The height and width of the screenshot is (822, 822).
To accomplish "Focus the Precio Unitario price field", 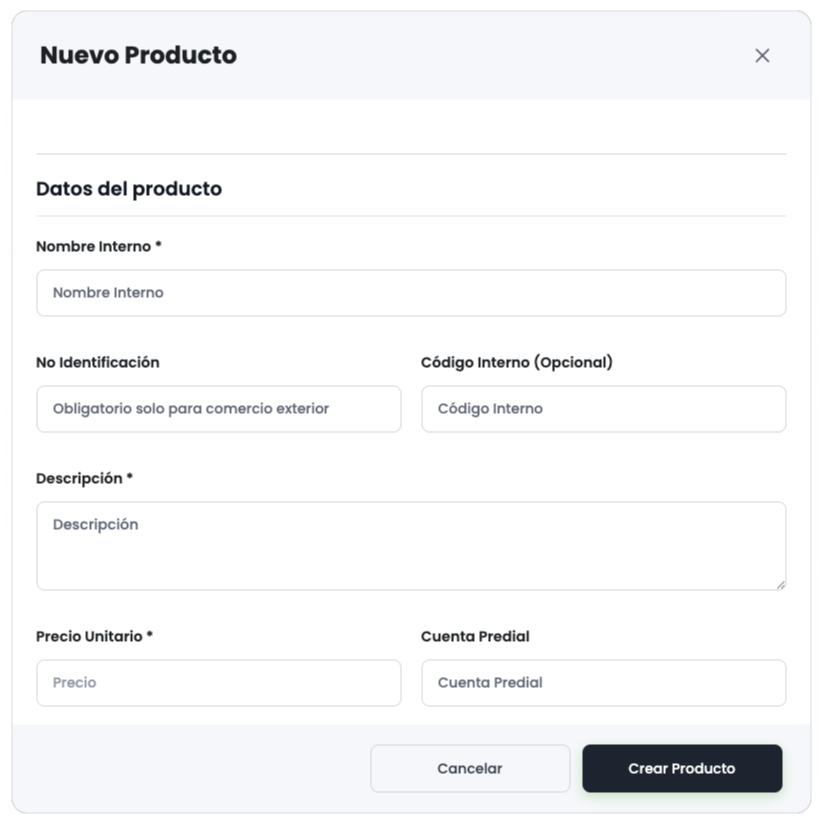I will [x=218, y=683].
